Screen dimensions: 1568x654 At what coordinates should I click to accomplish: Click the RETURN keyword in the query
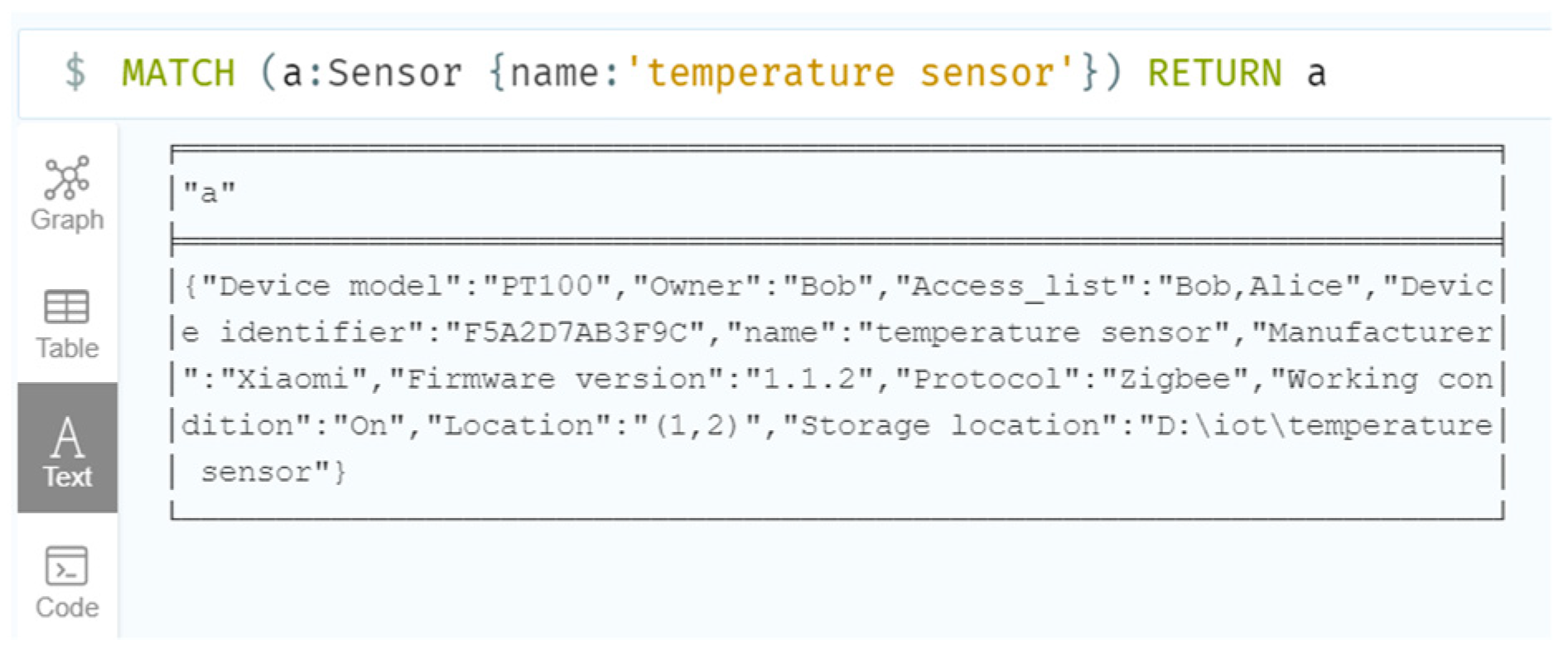pyautogui.click(x=1214, y=73)
